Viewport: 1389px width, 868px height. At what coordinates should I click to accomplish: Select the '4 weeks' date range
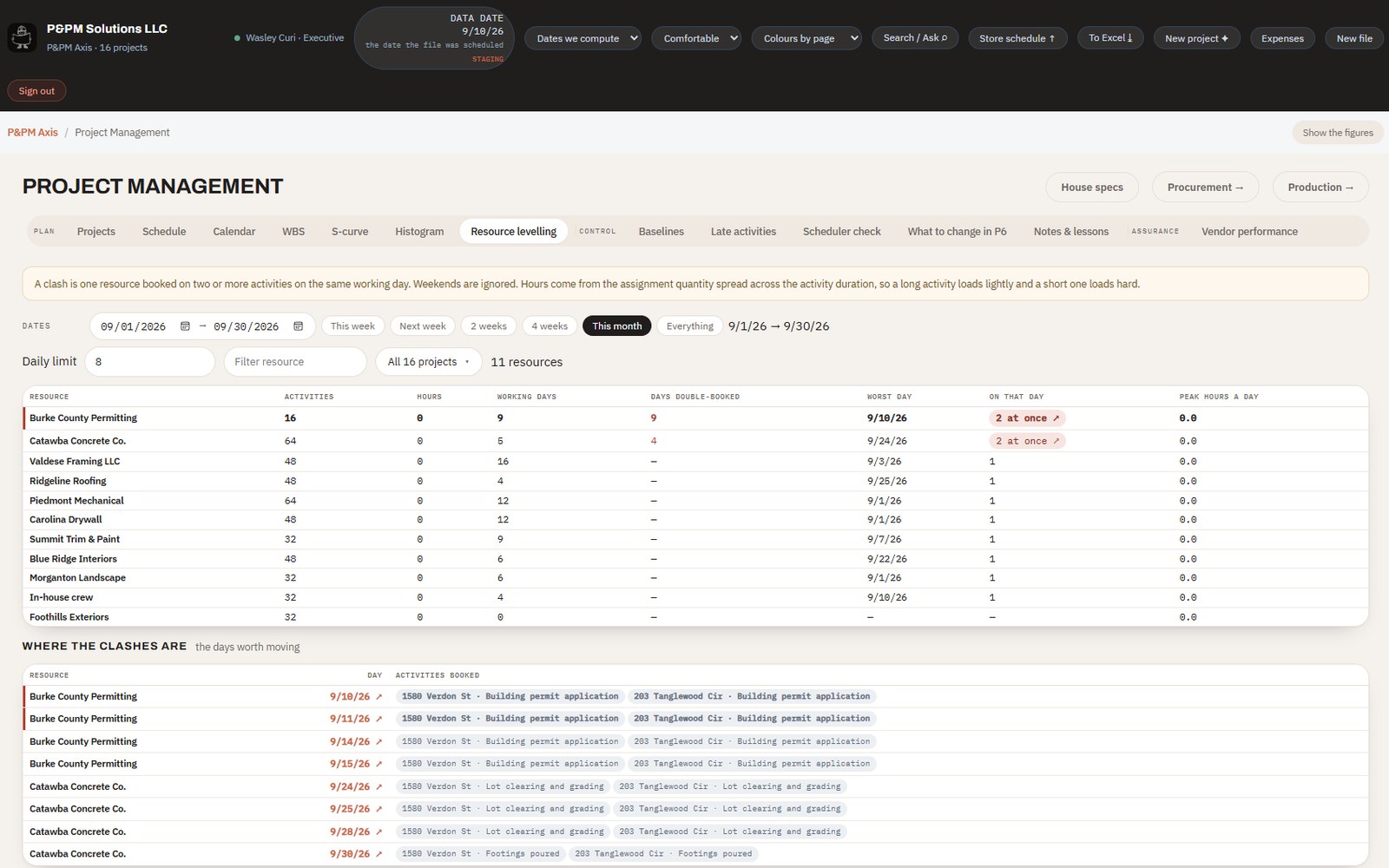(550, 326)
